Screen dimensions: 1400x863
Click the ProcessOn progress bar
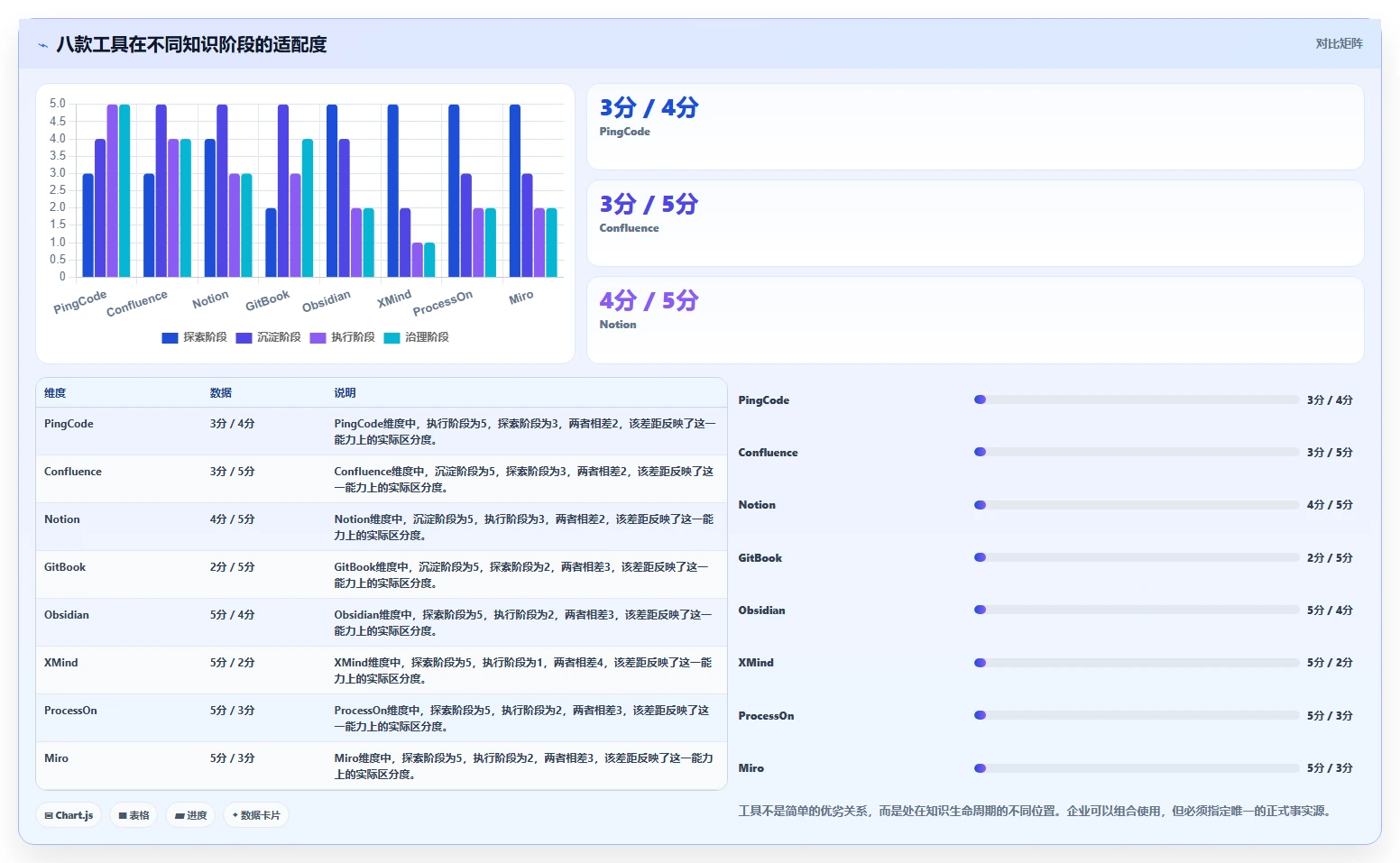coord(1137,715)
